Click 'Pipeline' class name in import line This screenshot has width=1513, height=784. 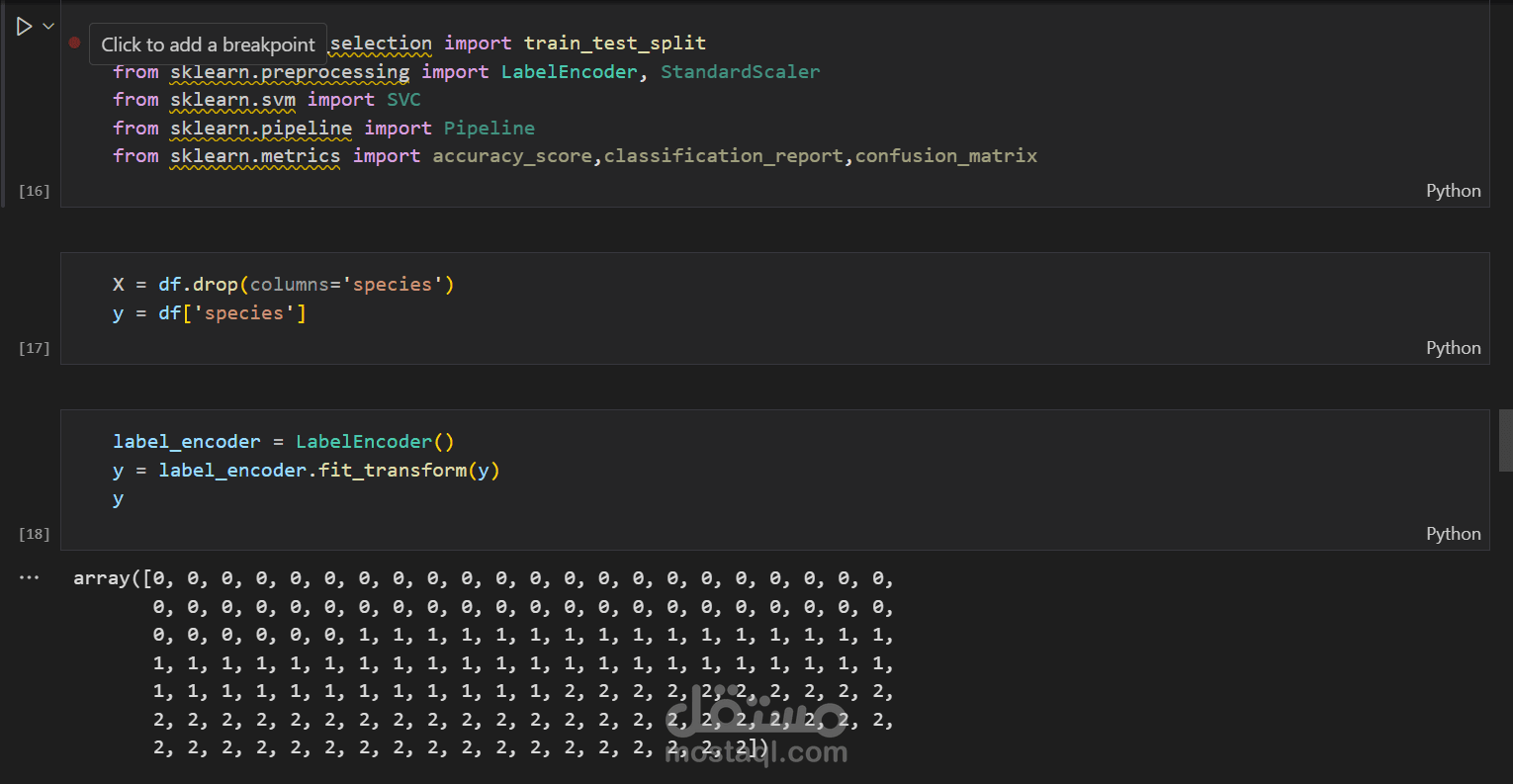[489, 129]
